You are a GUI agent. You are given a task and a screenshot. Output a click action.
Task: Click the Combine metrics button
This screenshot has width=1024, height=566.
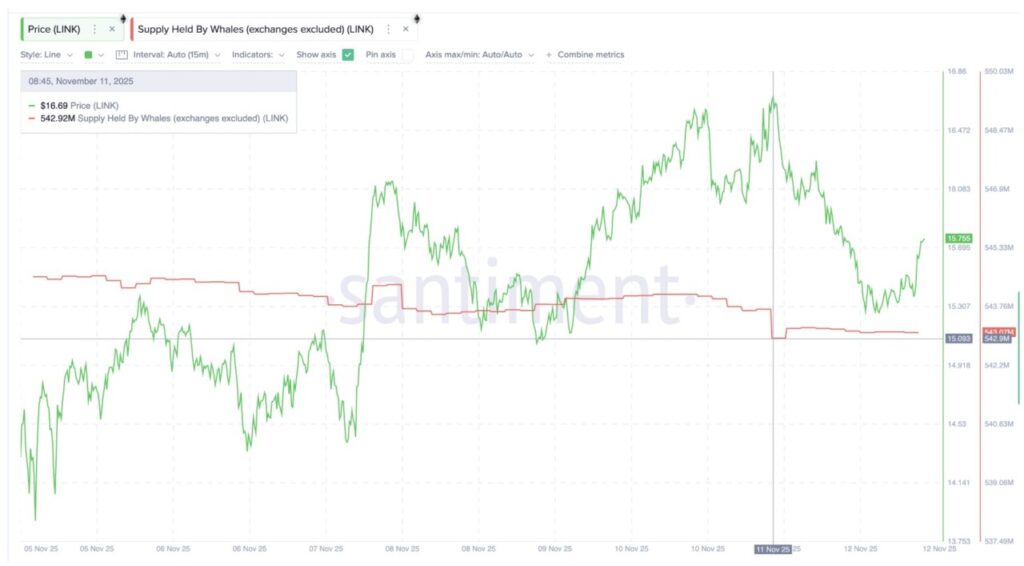pyautogui.click(x=590, y=55)
